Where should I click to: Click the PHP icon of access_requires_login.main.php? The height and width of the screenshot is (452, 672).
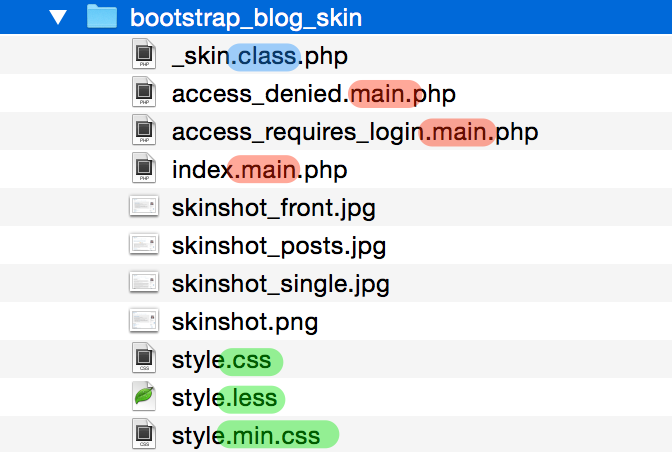144,130
